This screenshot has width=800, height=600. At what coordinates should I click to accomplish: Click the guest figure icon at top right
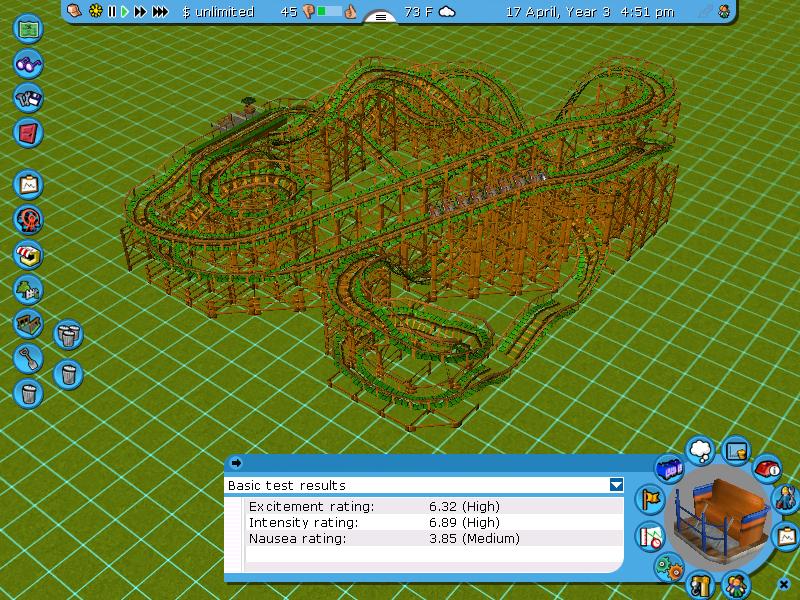[723, 11]
